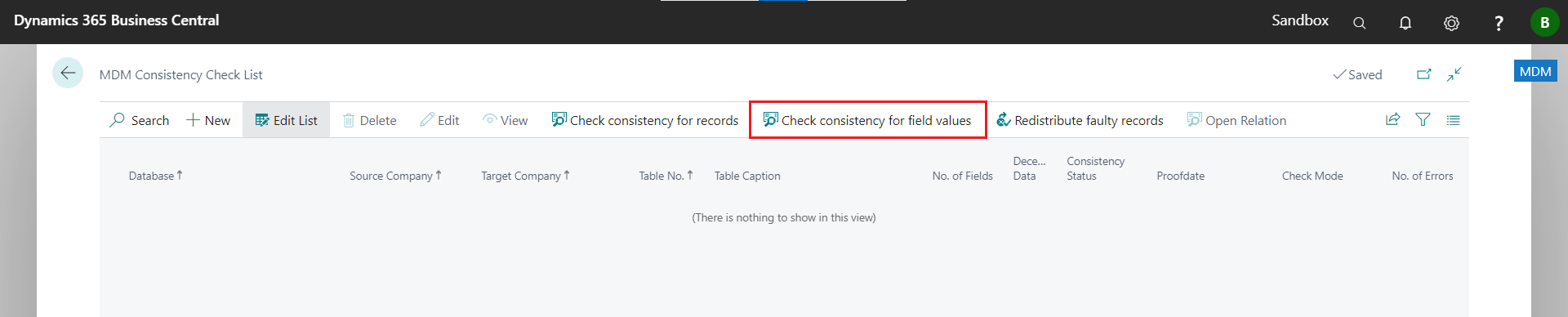Select Check consistency for field values action
Image resolution: width=1568 pixels, height=317 pixels.
click(x=867, y=120)
